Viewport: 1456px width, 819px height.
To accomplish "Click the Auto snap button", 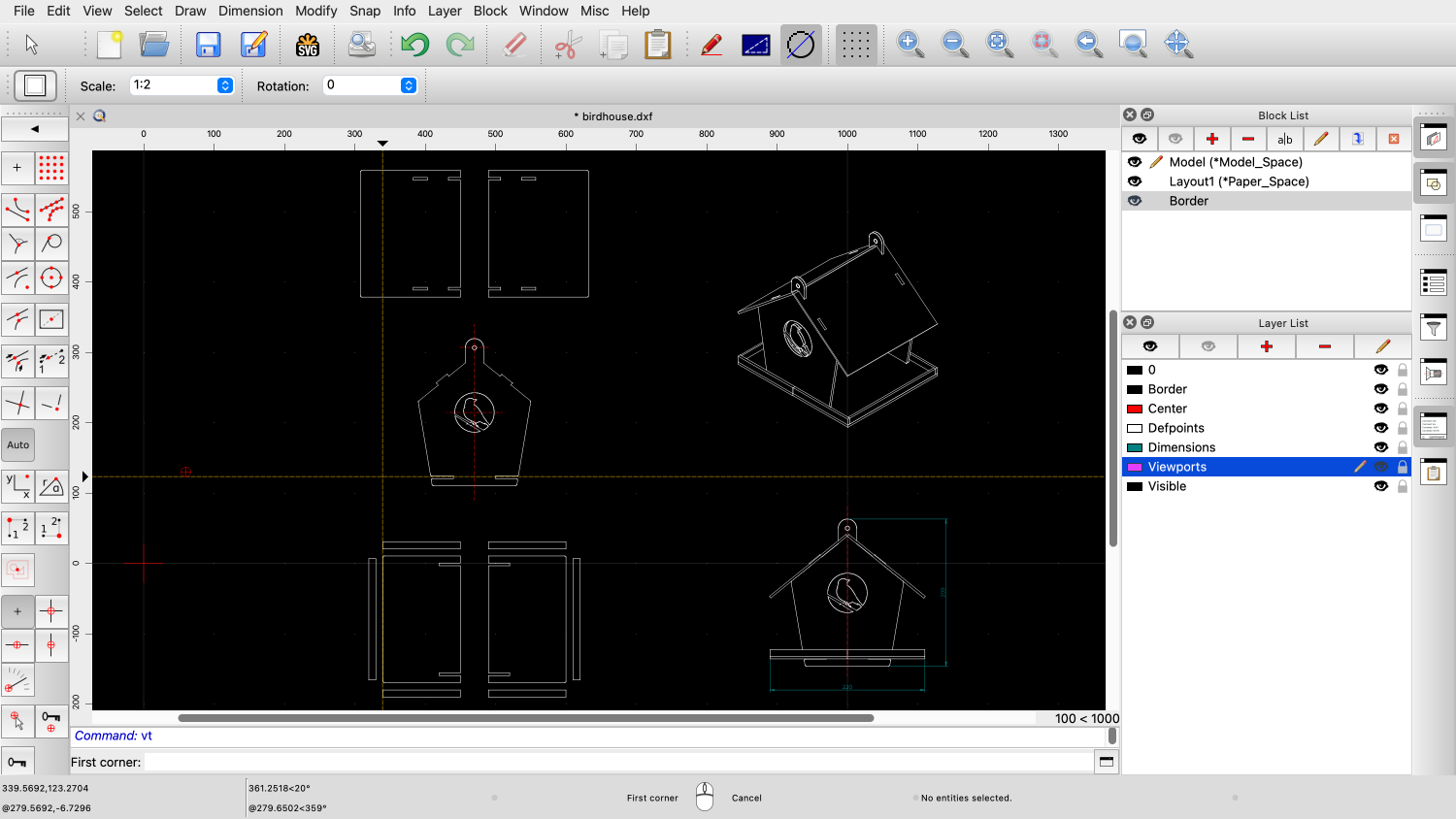I will [18, 445].
